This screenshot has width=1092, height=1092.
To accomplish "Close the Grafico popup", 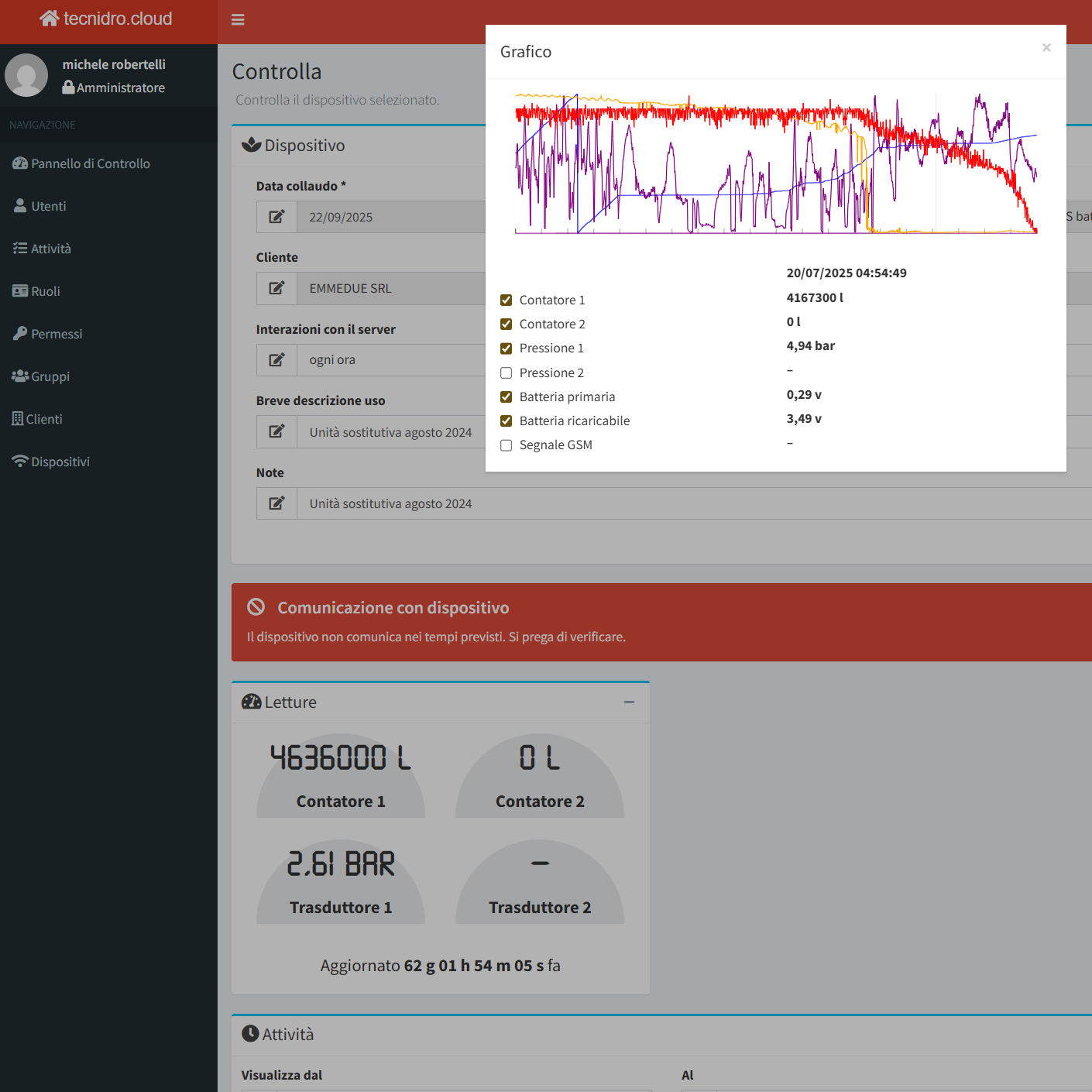I will [1046, 48].
